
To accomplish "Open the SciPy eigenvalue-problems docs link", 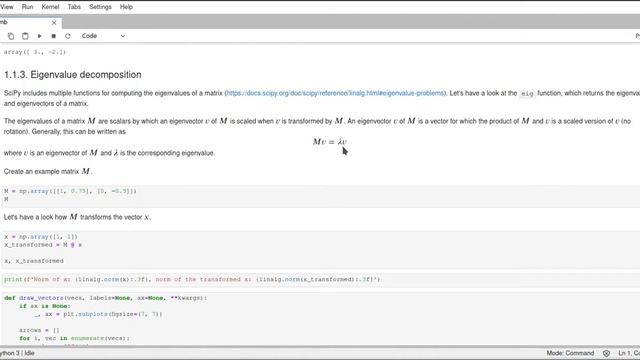I will (336, 93).
